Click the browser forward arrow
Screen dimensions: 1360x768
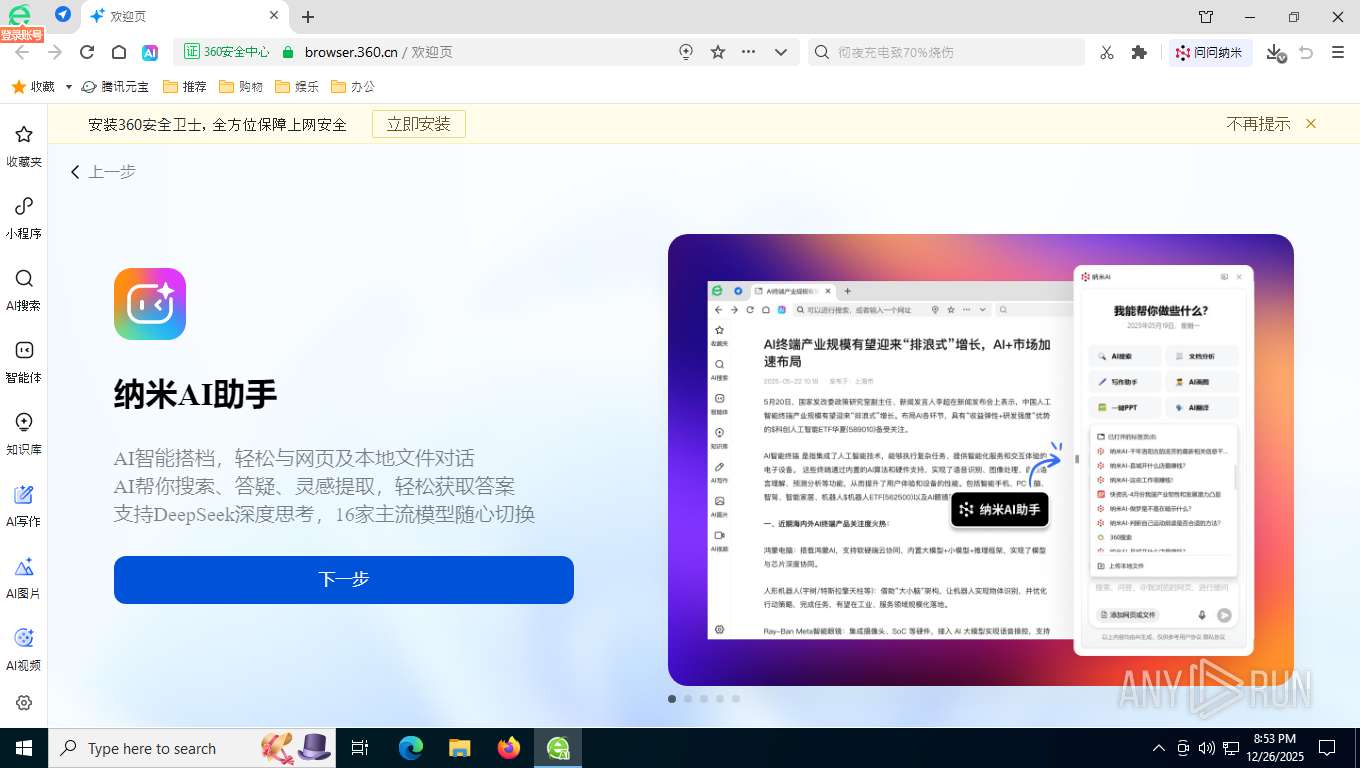[x=54, y=52]
